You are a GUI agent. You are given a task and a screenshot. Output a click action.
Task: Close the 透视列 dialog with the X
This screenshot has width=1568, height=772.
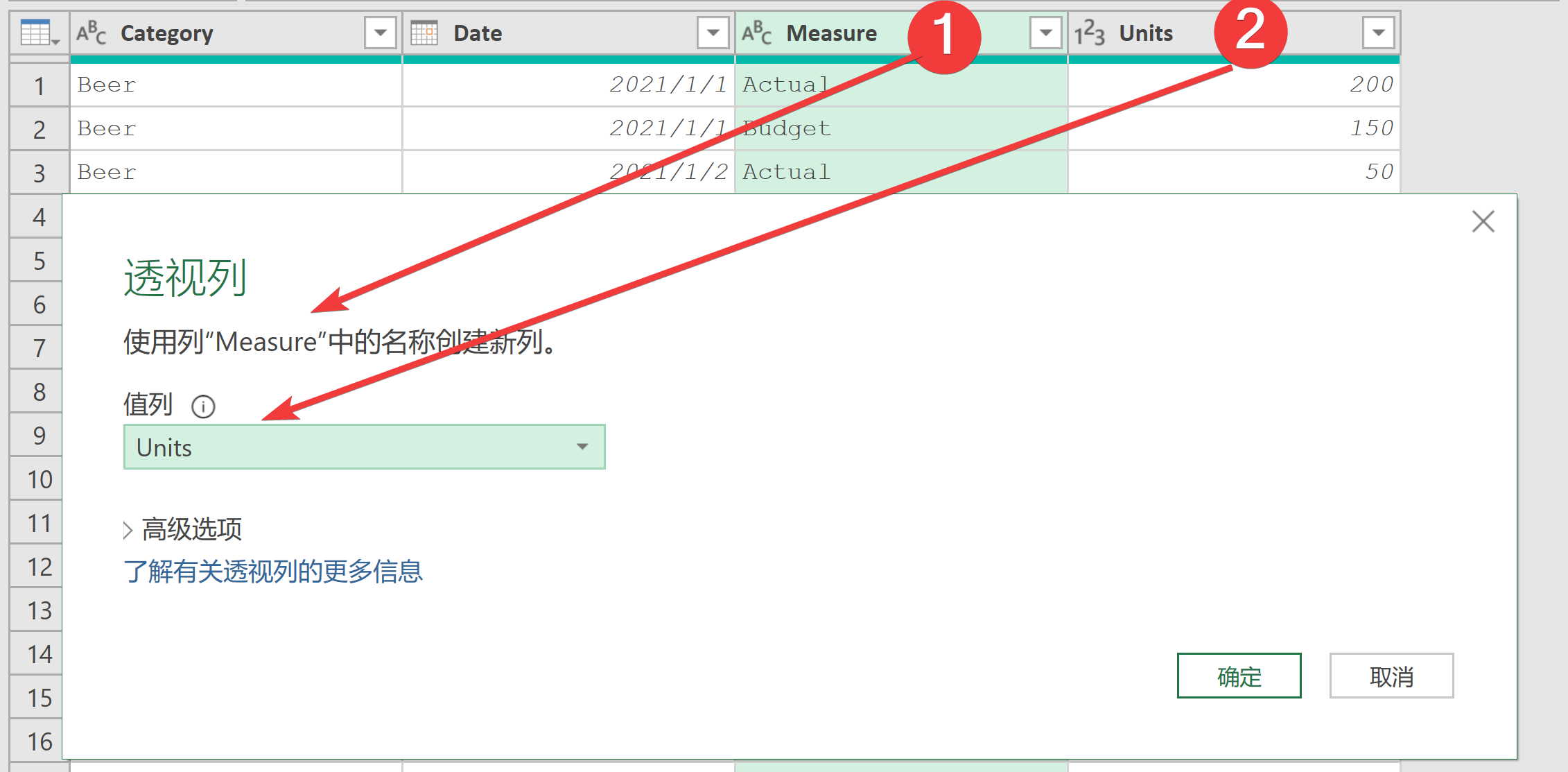[x=1483, y=222]
